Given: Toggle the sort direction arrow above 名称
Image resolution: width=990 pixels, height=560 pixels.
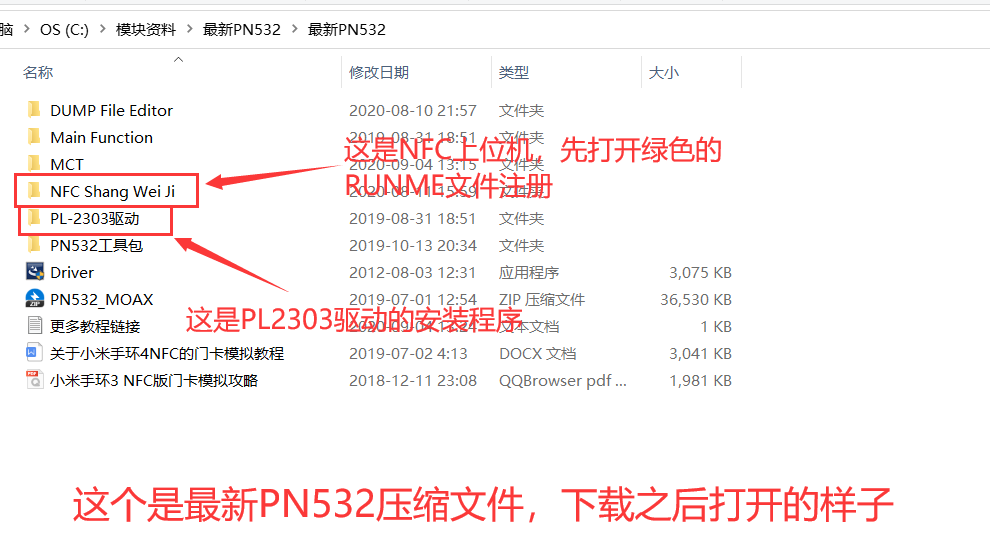Looking at the screenshot, I should pyautogui.click(x=179, y=59).
